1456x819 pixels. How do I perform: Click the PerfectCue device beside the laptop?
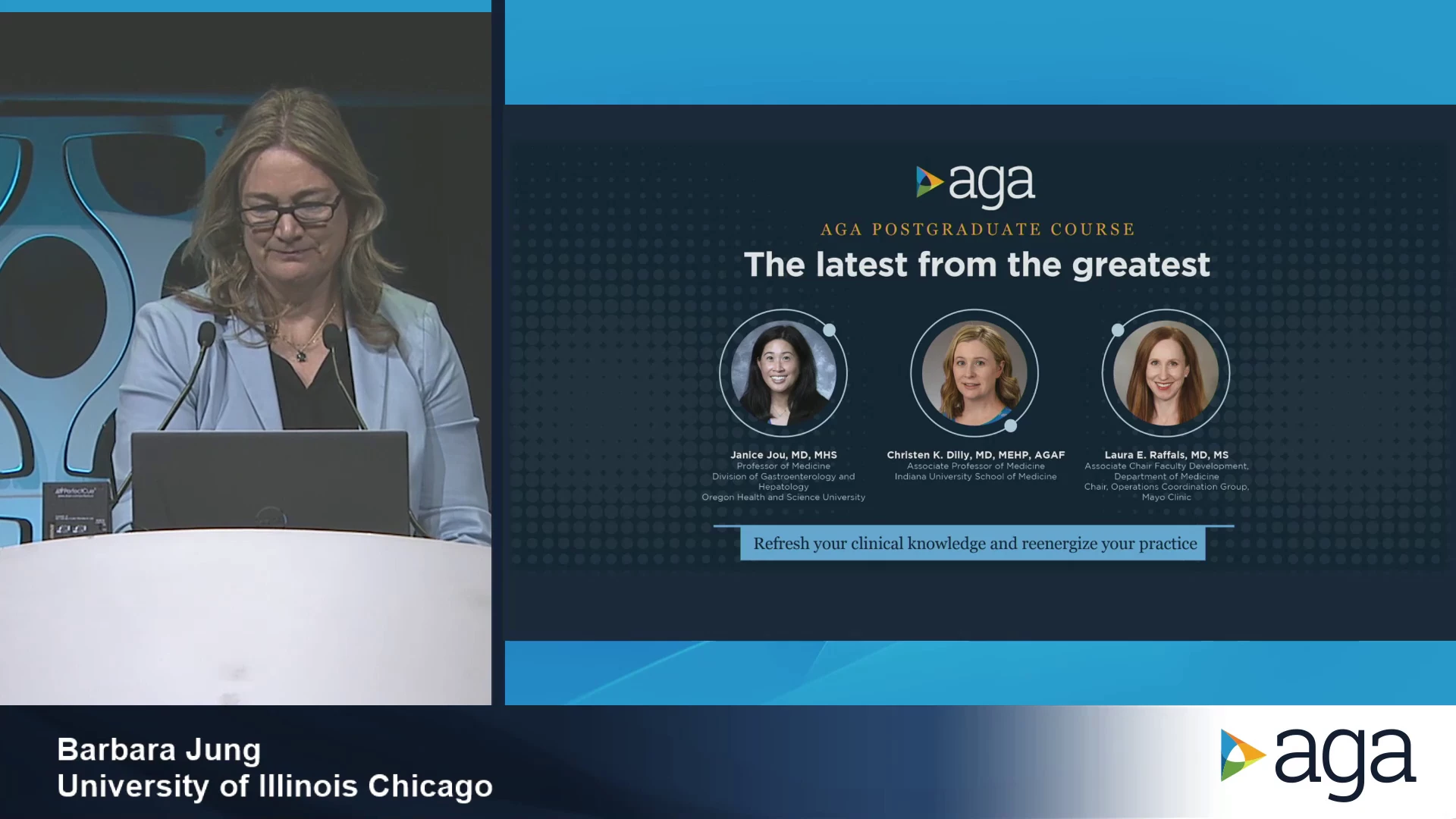point(76,510)
